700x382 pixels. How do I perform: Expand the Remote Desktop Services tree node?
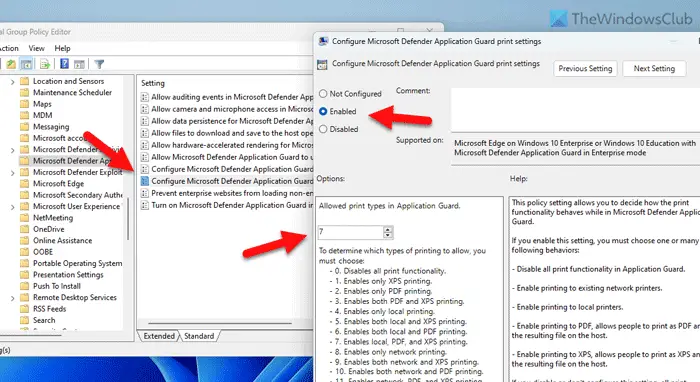point(12,298)
